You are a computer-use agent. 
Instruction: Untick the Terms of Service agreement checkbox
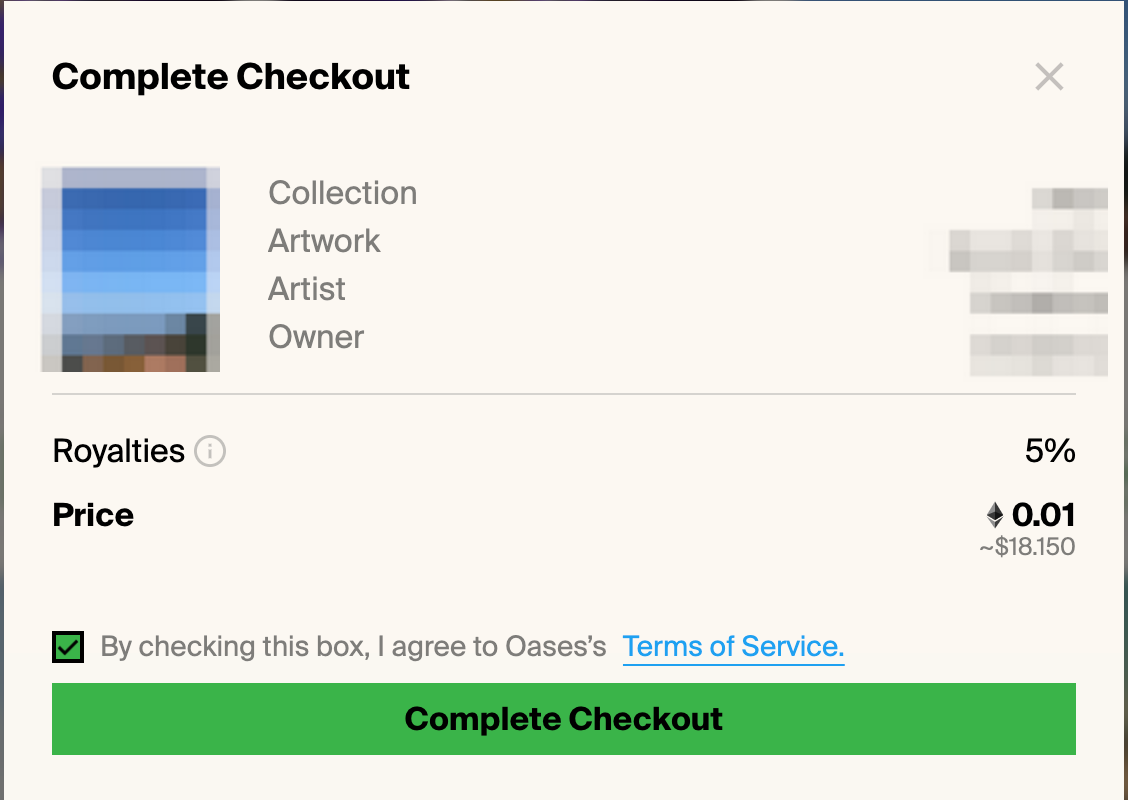click(68, 647)
